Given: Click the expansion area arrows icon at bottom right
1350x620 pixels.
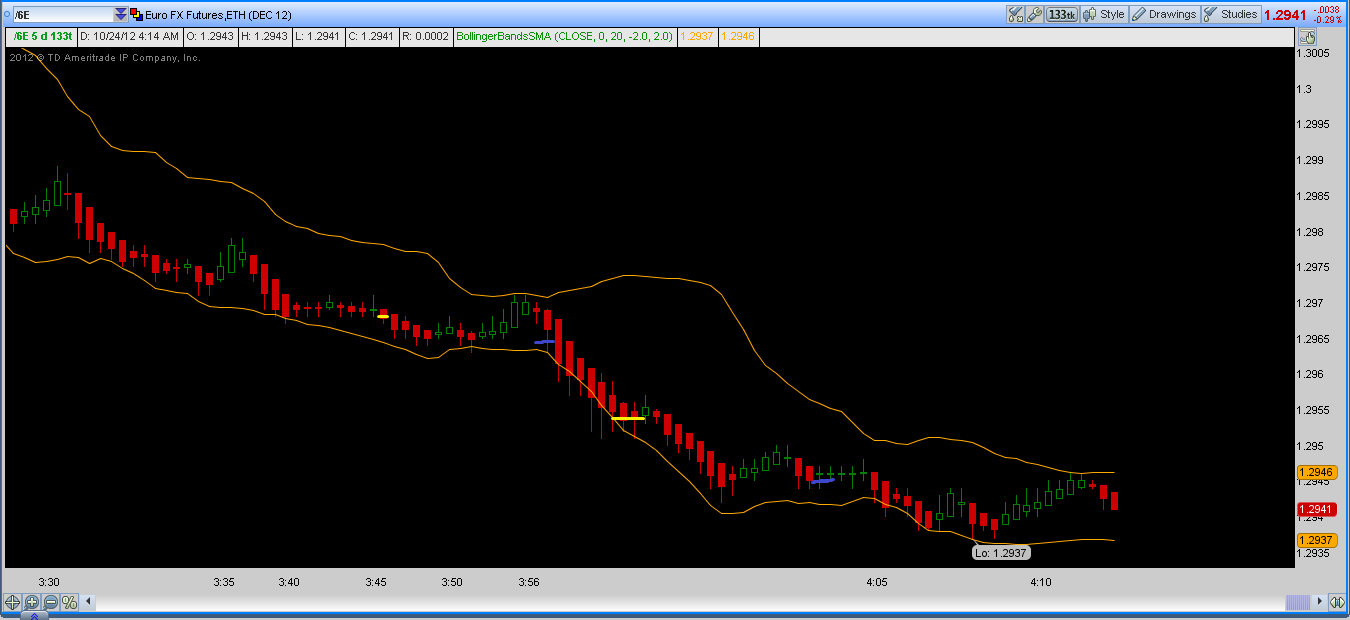Looking at the screenshot, I should click(1337, 602).
